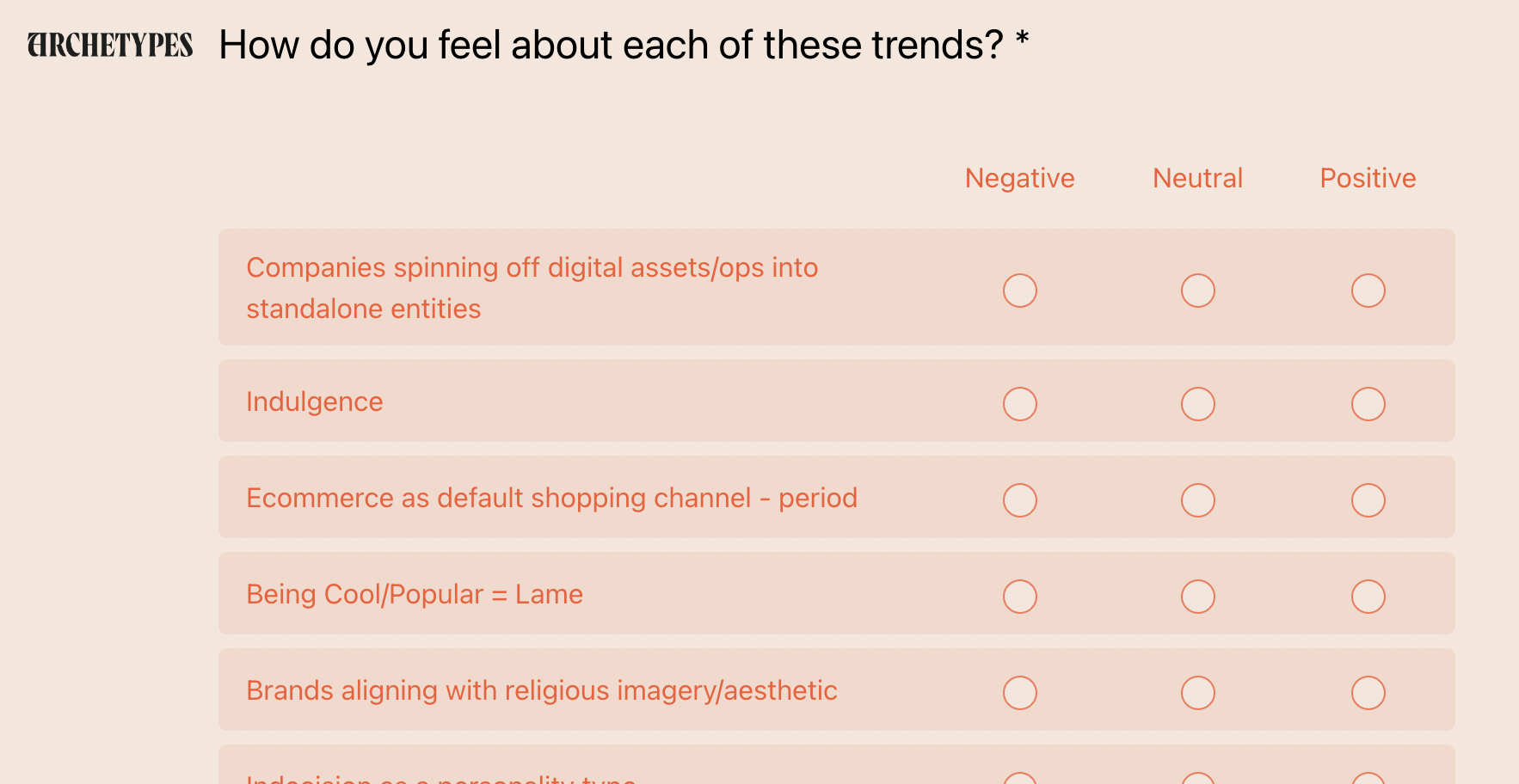The width and height of the screenshot is (1519, 784).
Task: Click the Archetypes logo
Action: 110,46
